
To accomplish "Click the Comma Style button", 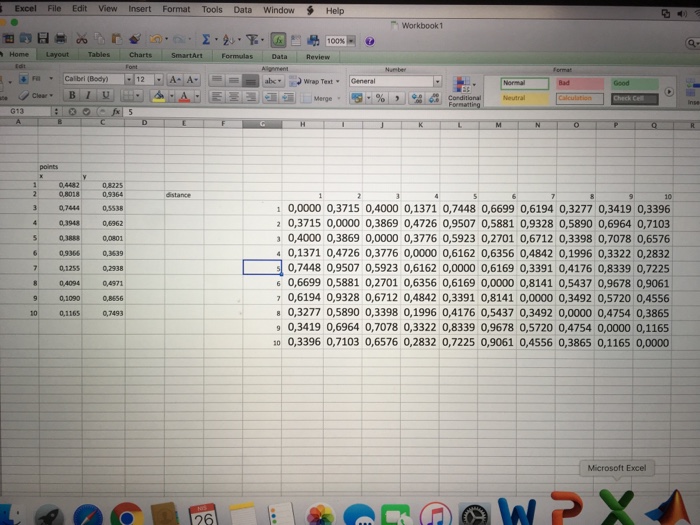I will coord(397,98).
